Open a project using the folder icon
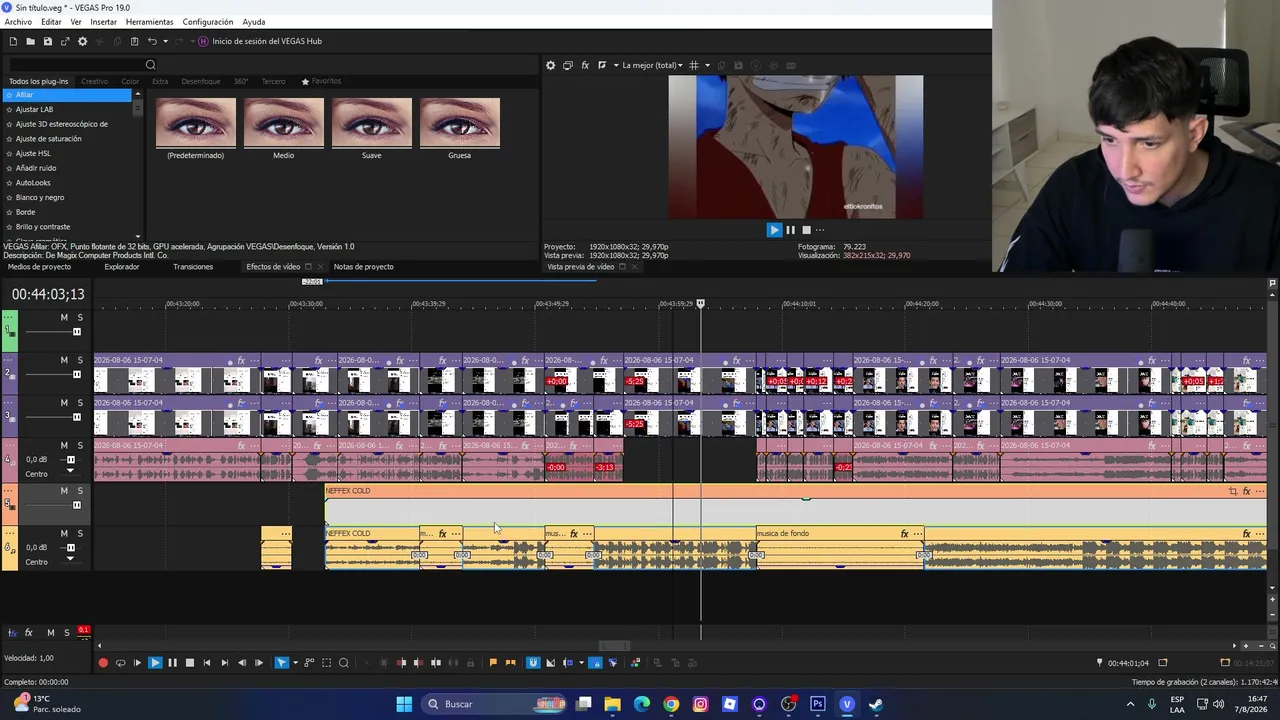Image resolution: width=1280 pixels, height=720 pixels. point(30,41)
